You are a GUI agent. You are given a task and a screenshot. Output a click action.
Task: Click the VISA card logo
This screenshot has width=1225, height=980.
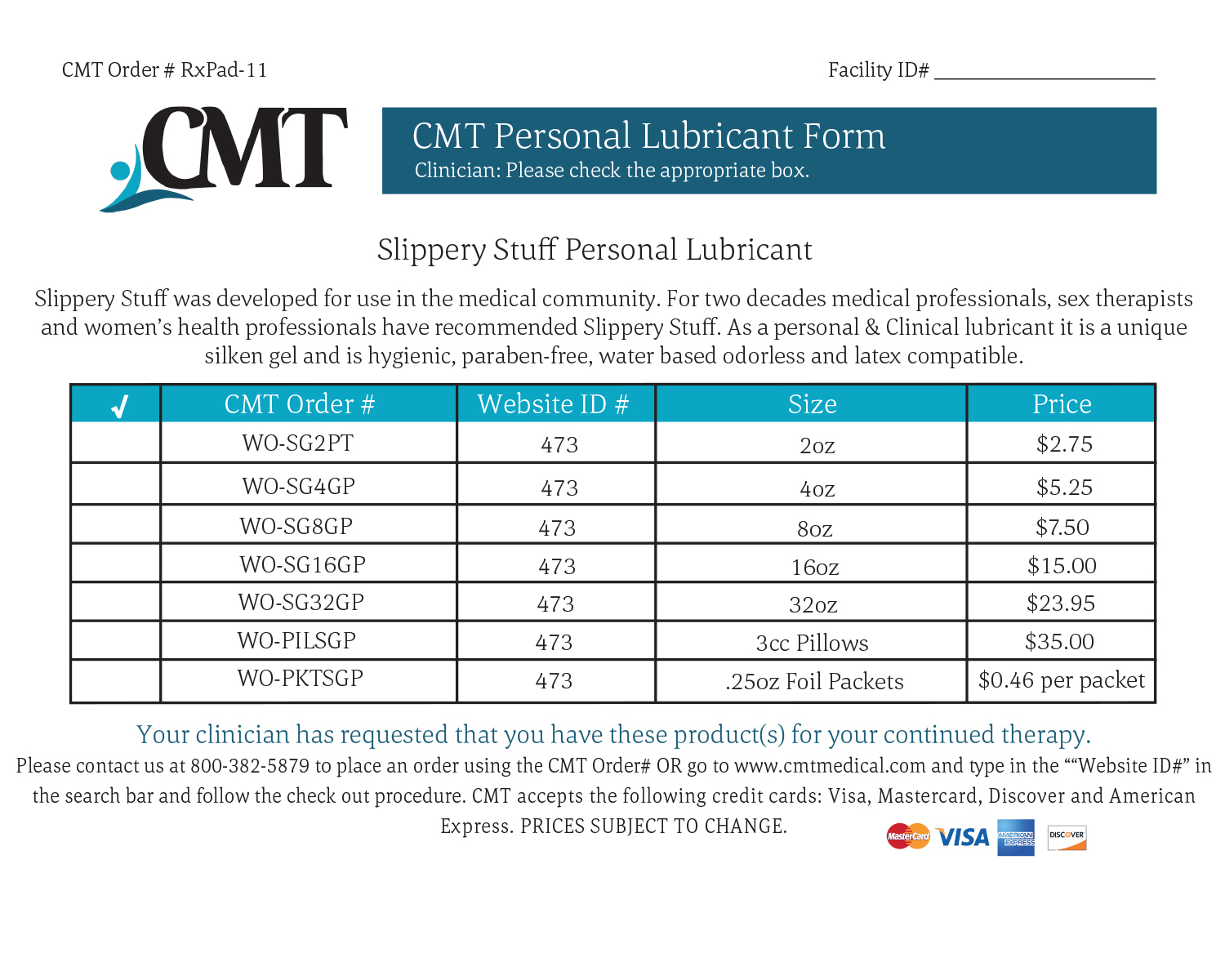click(x=963, y=837)
